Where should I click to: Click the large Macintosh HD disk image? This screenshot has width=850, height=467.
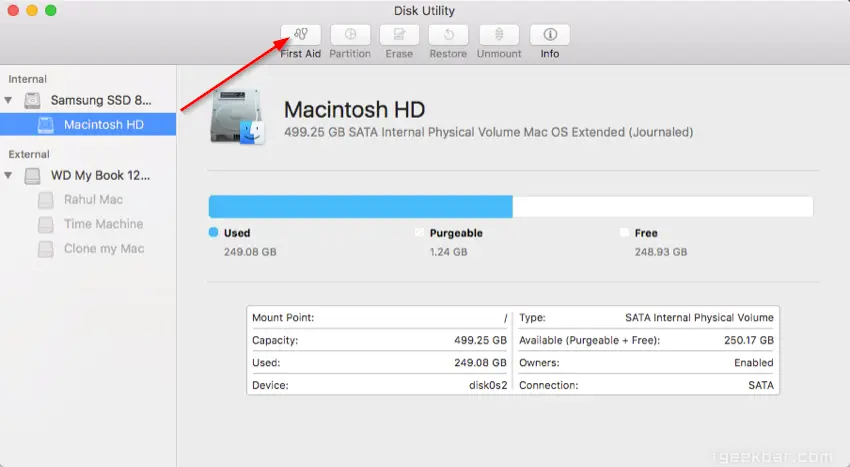[237, 118]
